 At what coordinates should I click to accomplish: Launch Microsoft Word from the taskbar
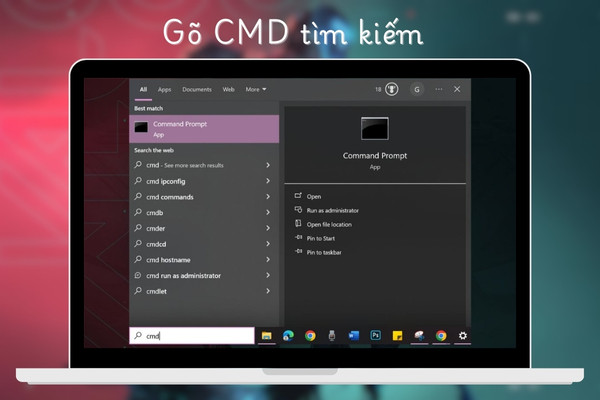(354, 336)
